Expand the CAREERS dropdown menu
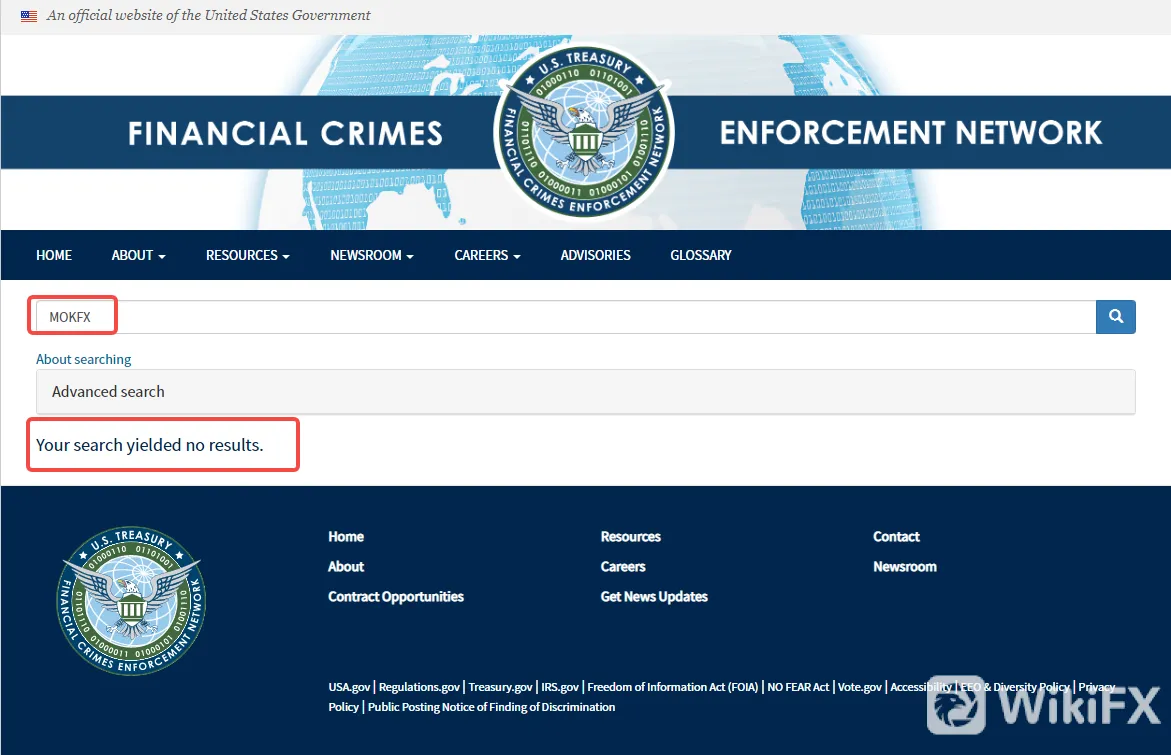The image size is (1171, 755). click(487, 255)
